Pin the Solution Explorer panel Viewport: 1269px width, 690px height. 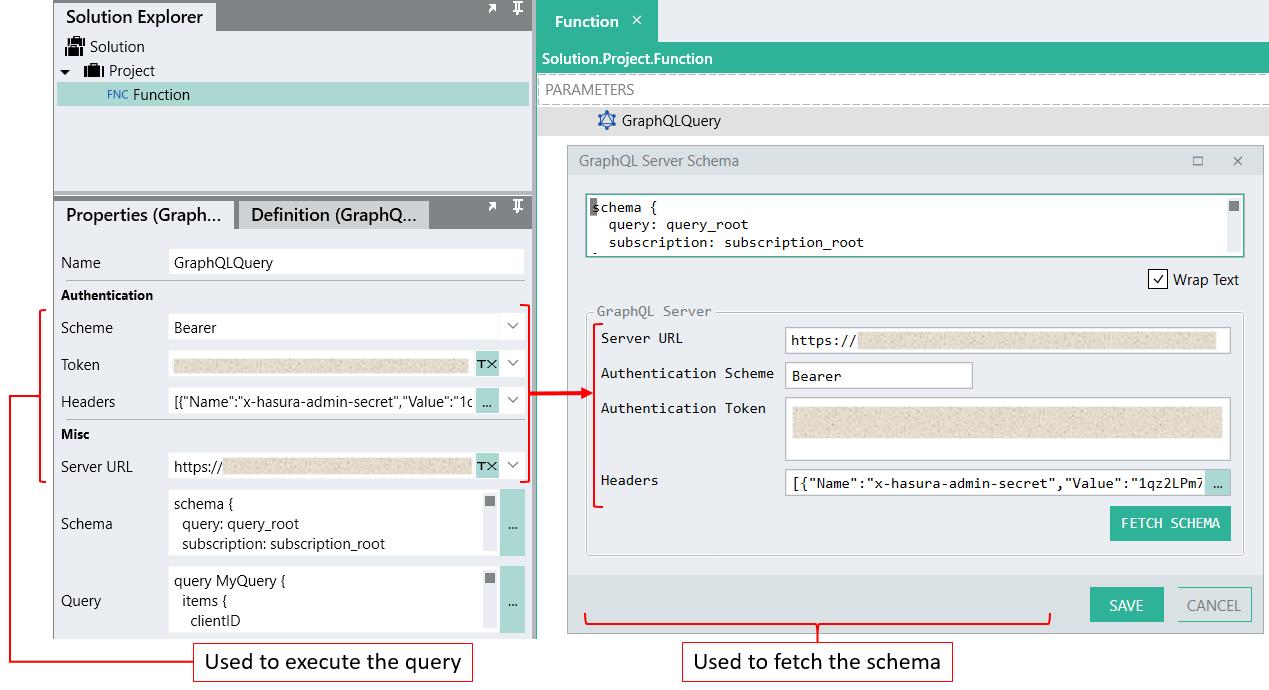[x=517, y=9]
